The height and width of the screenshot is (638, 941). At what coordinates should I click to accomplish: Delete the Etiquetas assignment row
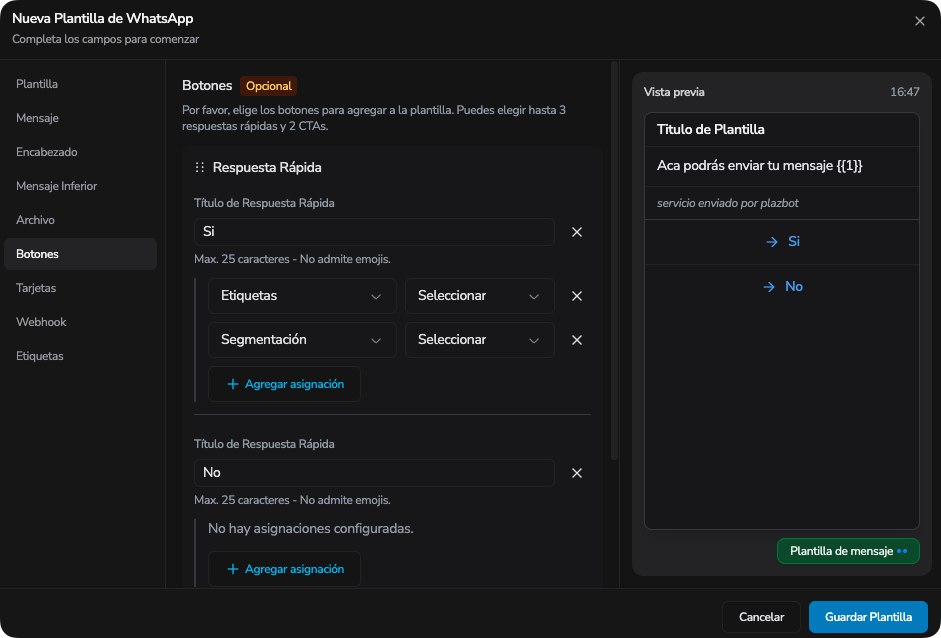point(577,296)
